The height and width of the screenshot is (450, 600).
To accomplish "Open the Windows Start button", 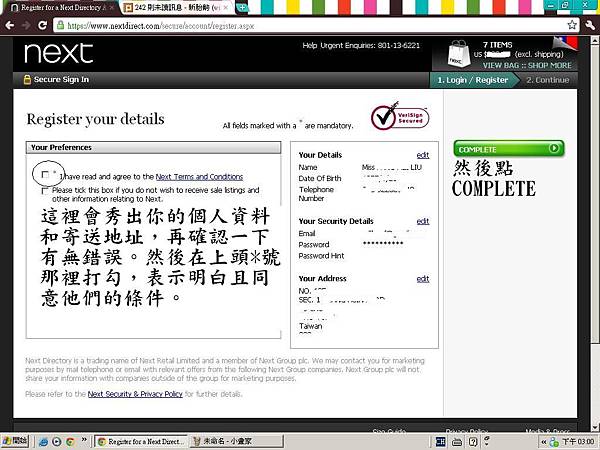I will click(x=15, y=441).
